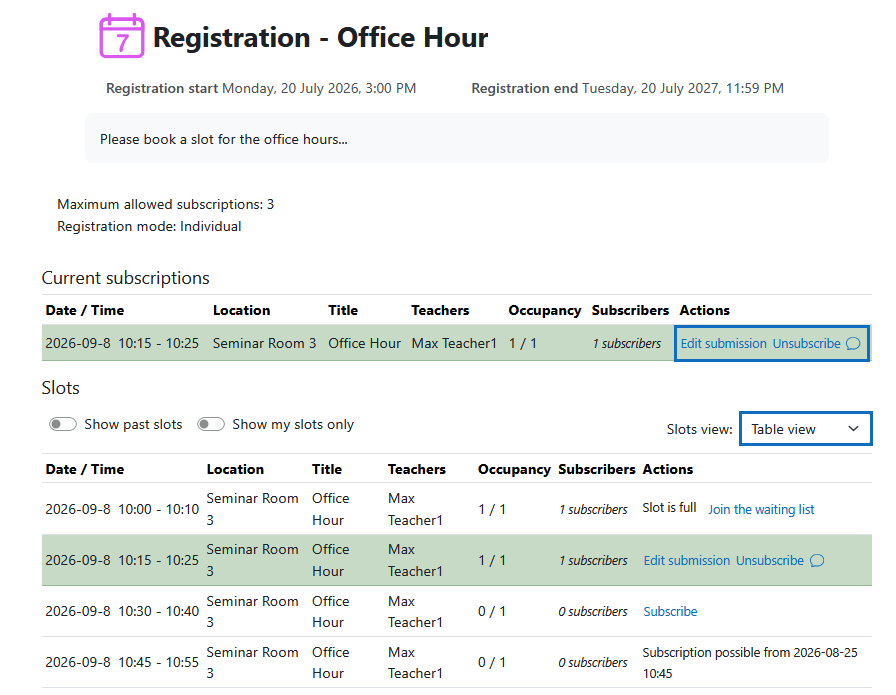This screenshot has height=695, width=896.
Task: Click Edit submission in 10:15 slots table row
Action: 687,561
